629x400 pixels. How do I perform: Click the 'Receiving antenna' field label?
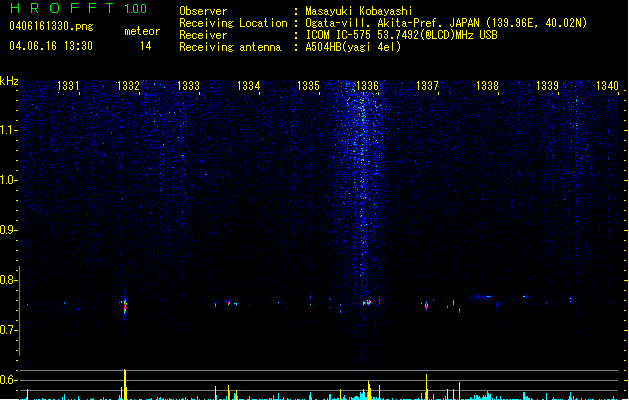(x=230, y=47)
